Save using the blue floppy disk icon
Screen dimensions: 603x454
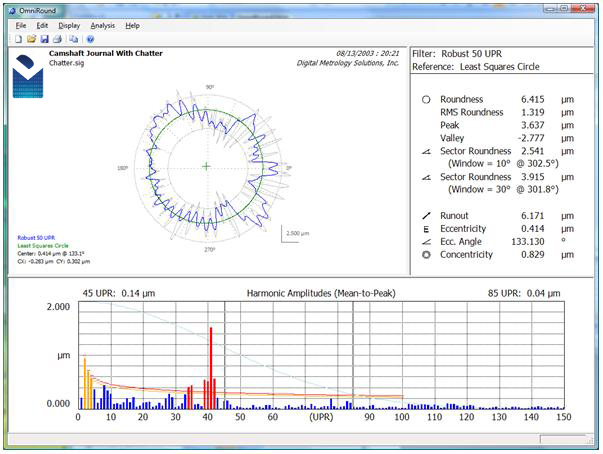(45, 39)
